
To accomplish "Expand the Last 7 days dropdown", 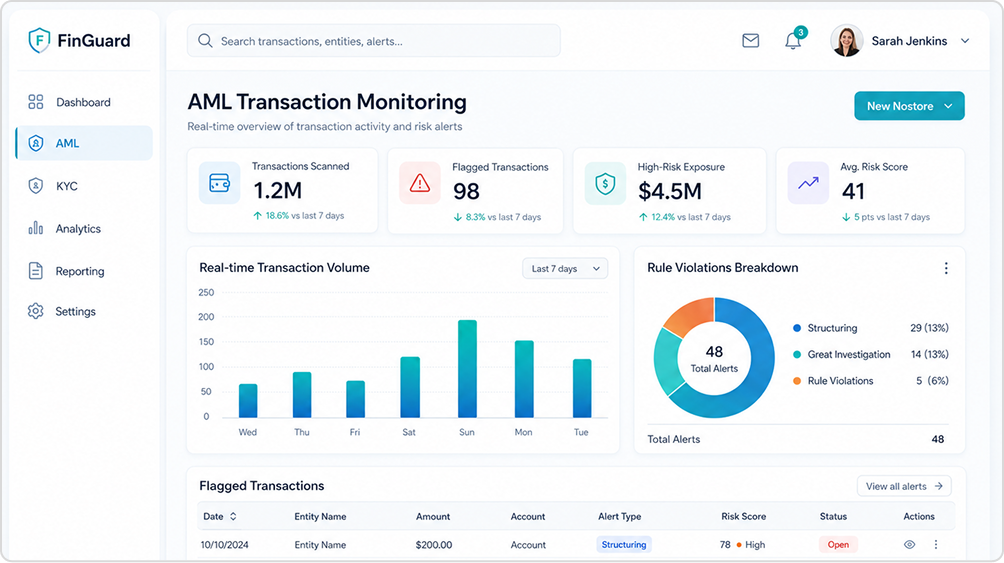I will pyautogui.click(x=565, y=268).
